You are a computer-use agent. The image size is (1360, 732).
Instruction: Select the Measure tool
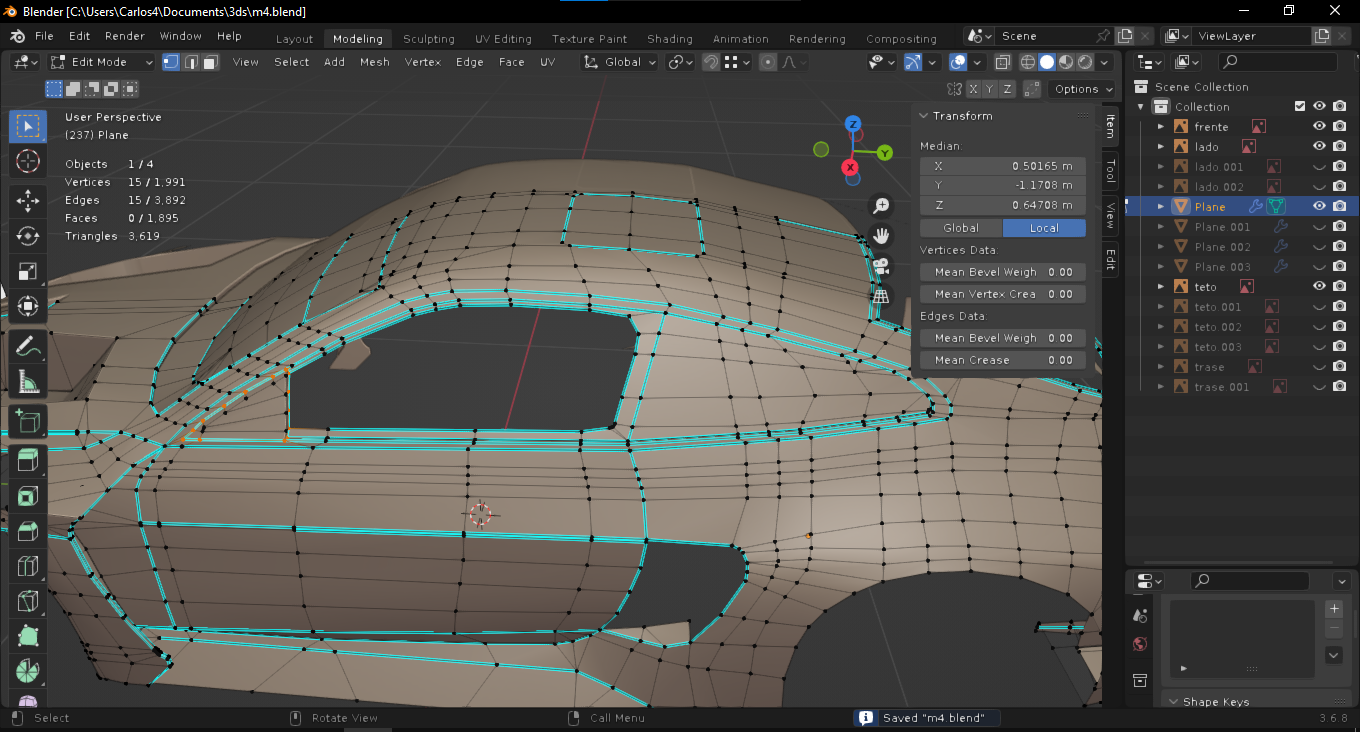pyautogui.click(x=28, y=382)
